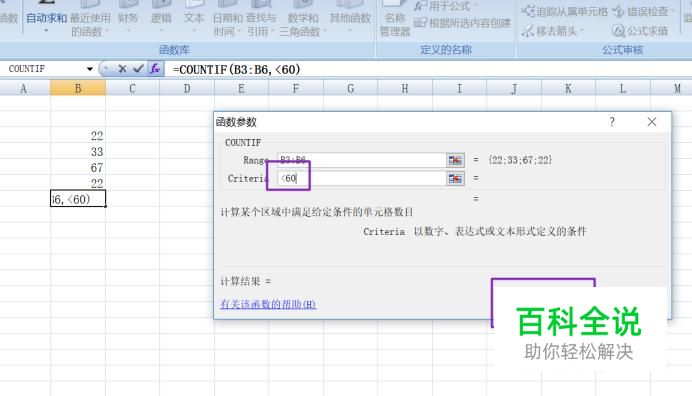Cancel the formula entry with the X button
Screen dimensions: 692x396
point(122,69)
